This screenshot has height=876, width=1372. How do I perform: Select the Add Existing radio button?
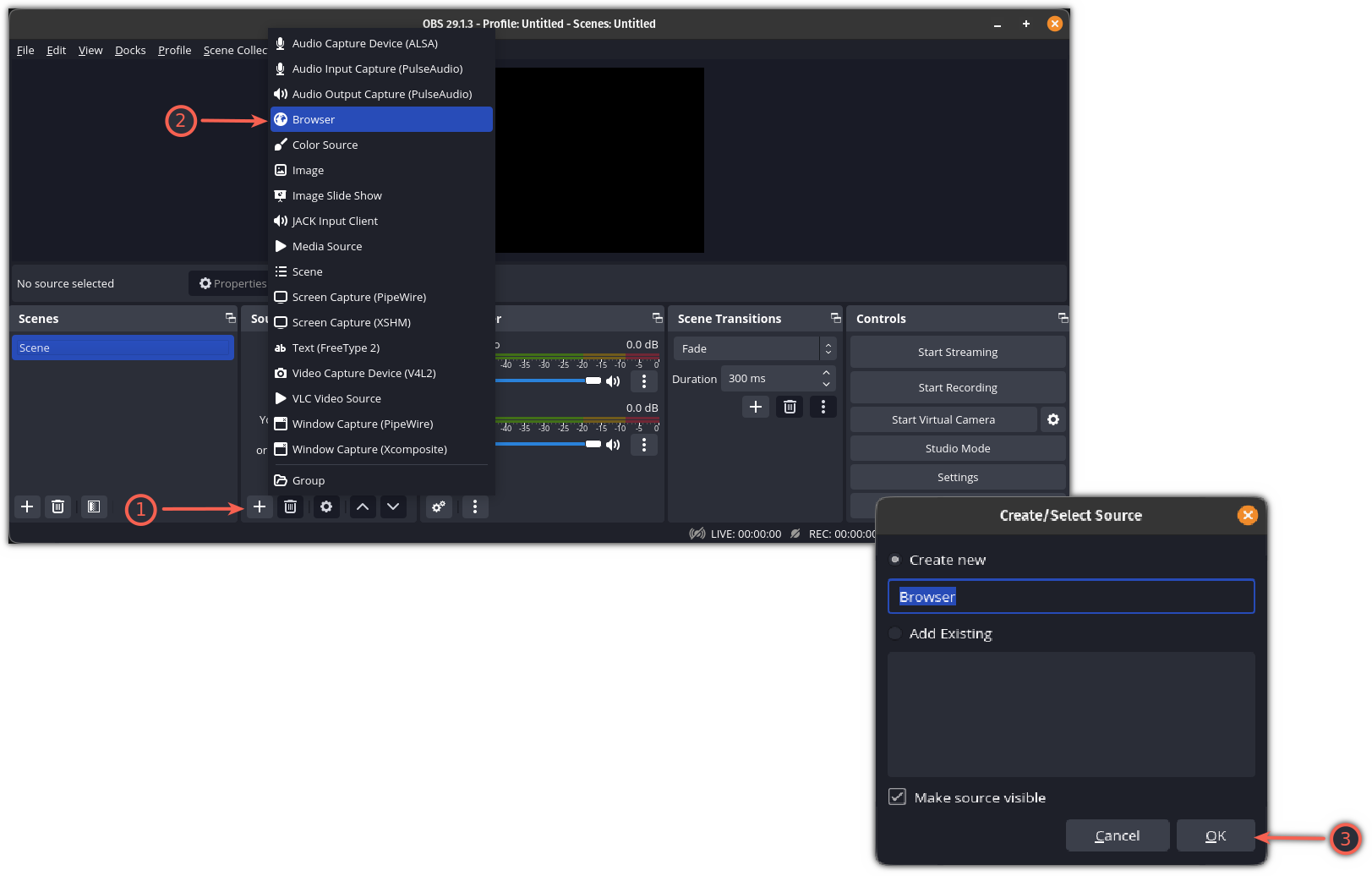point(894,632)
